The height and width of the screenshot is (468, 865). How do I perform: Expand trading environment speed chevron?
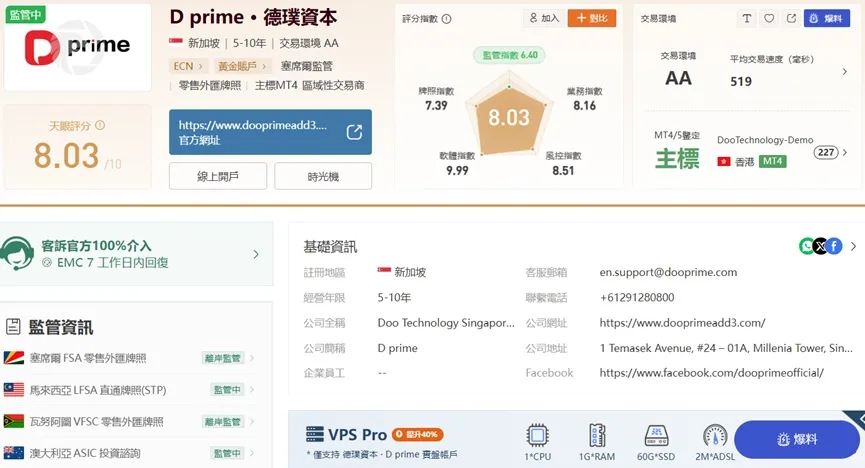point(845,72)
